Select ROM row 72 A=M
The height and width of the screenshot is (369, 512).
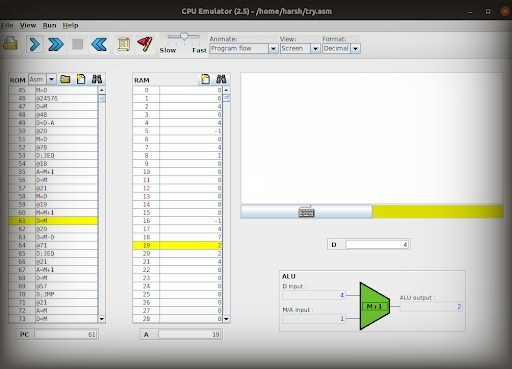(53, 311)
